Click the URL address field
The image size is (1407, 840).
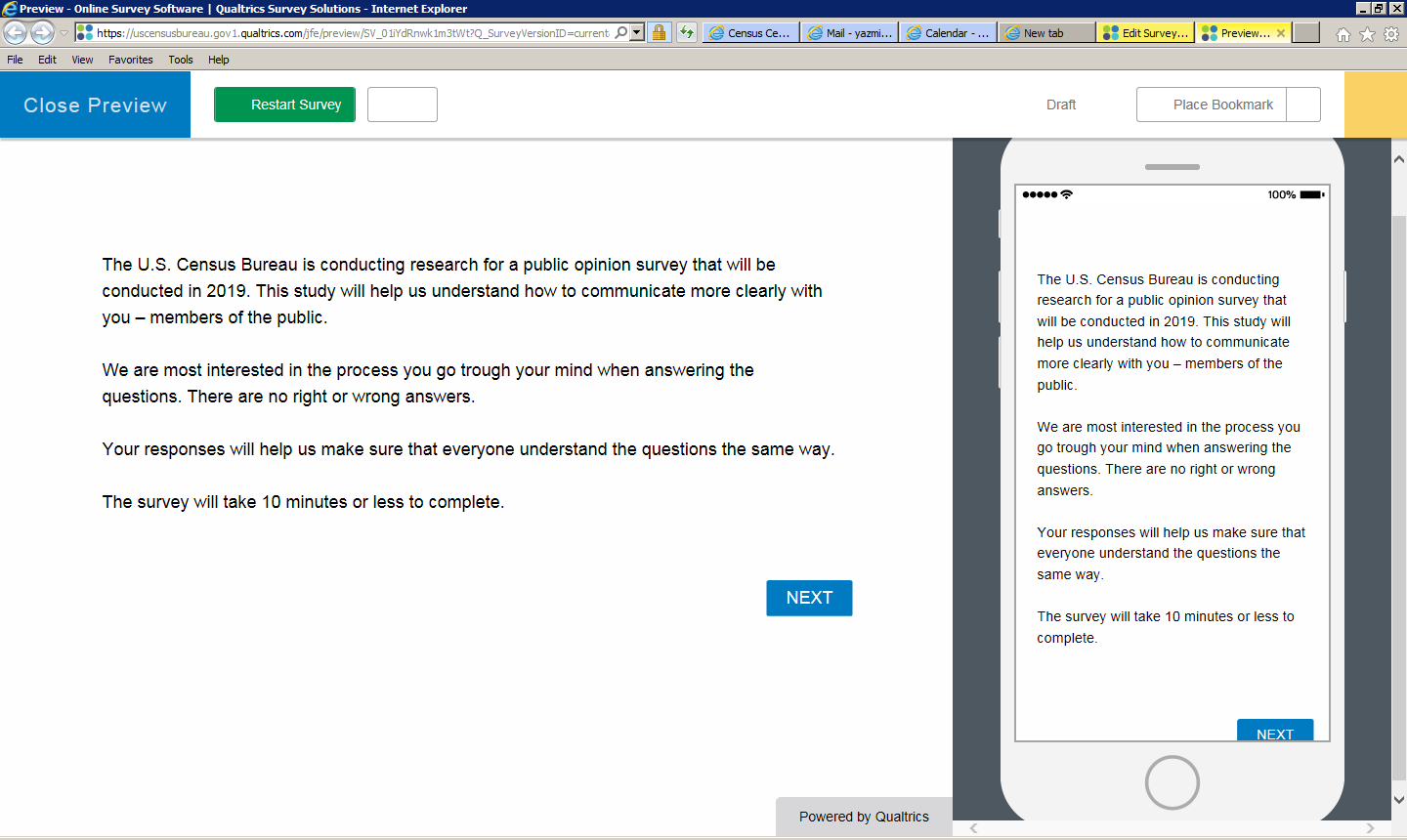pyautogui.click(x=352, y=33)
